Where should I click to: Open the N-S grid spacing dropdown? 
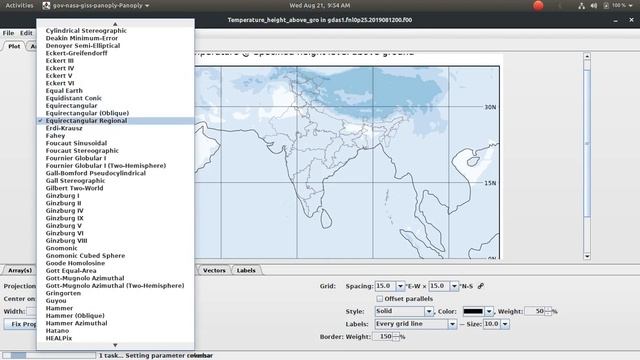[454, 286]
